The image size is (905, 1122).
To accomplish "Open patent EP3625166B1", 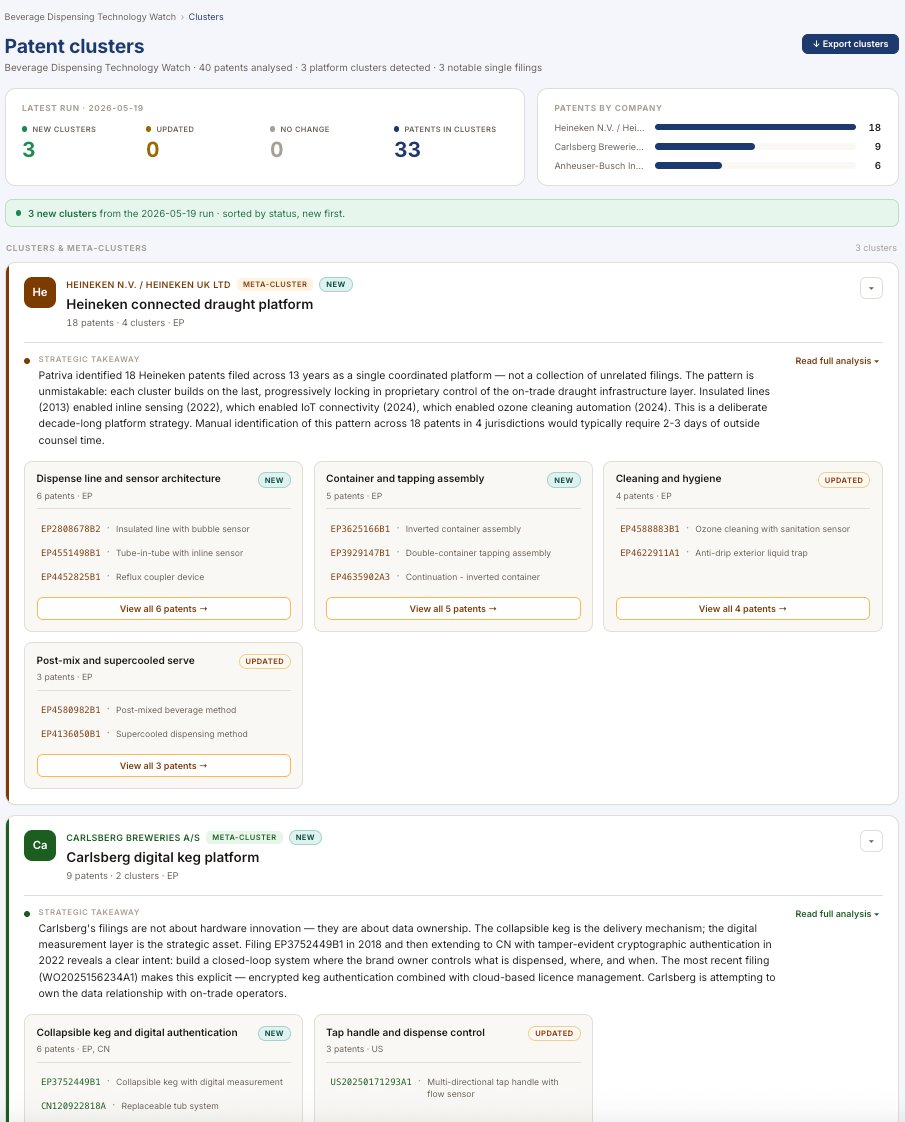I will [x=360, y=529].
